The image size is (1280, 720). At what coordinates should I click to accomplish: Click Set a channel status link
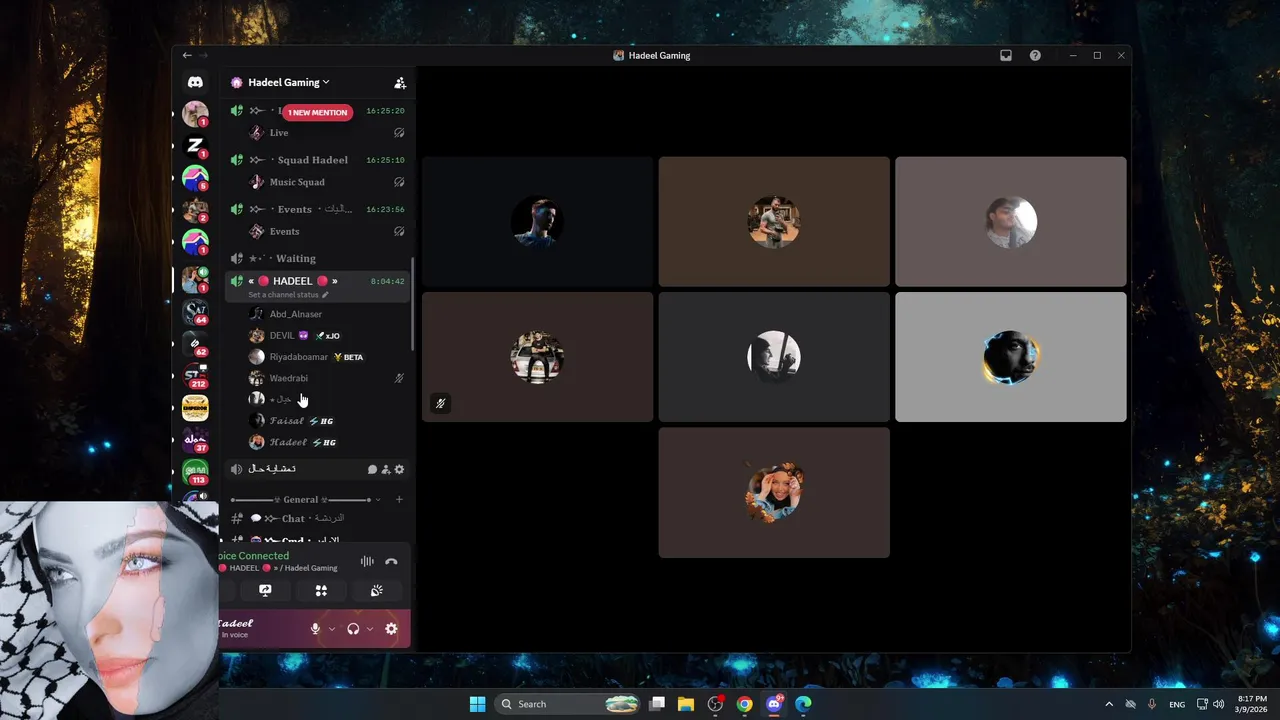pyautogui.click(x=288, y=295)
